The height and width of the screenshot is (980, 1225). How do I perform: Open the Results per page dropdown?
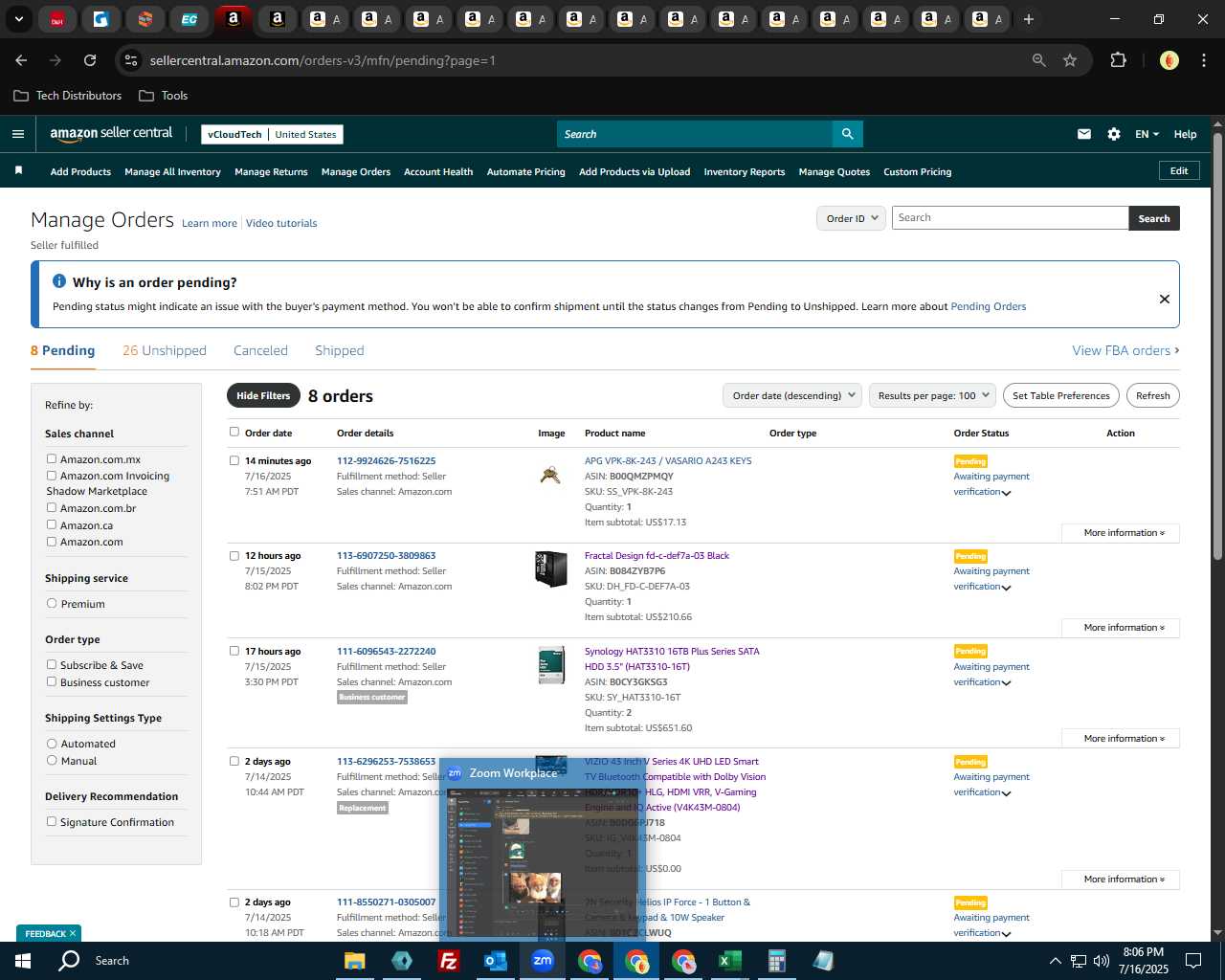[933, 395]
